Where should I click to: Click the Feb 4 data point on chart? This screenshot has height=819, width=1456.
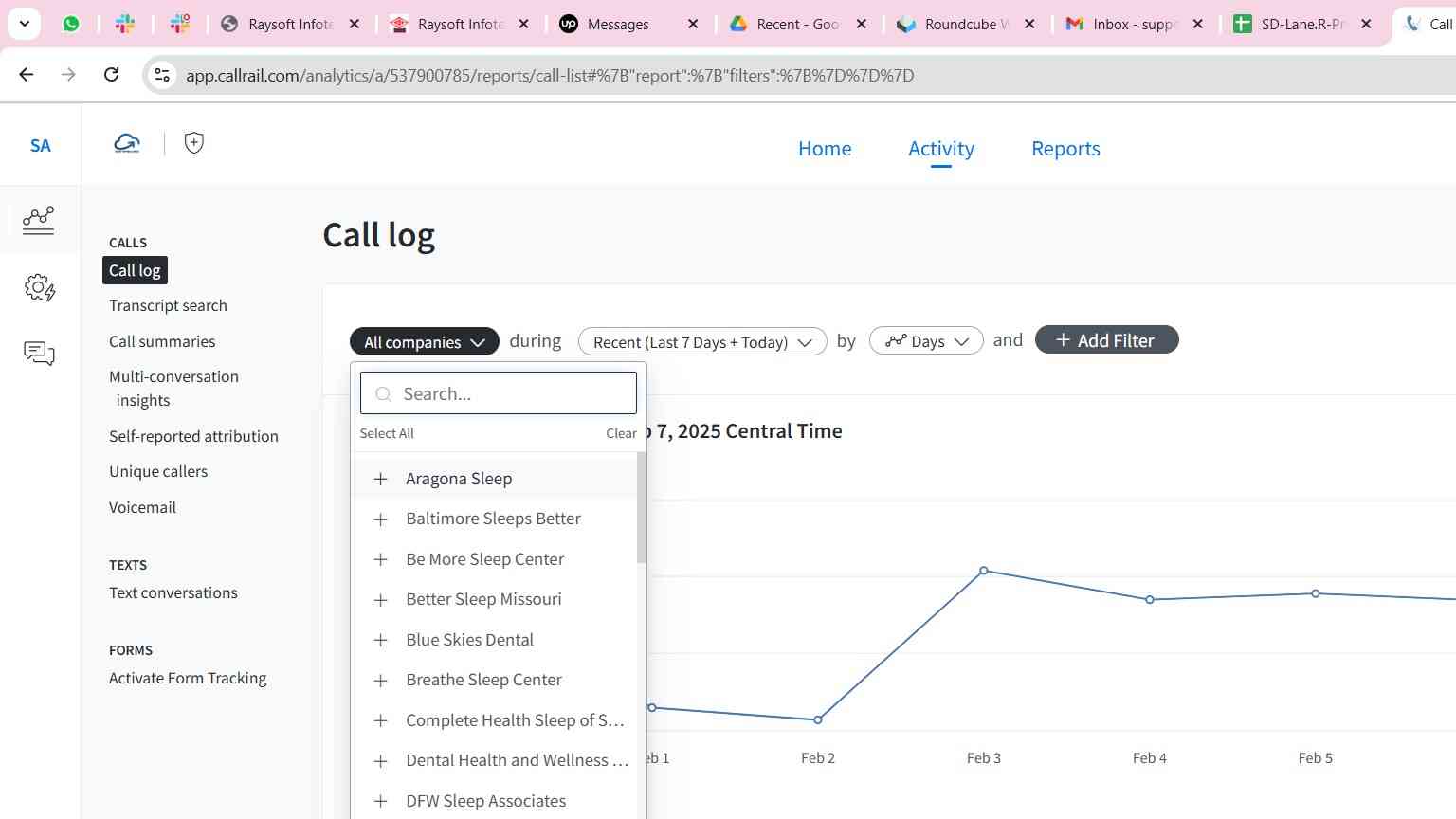click(1150, 600)
